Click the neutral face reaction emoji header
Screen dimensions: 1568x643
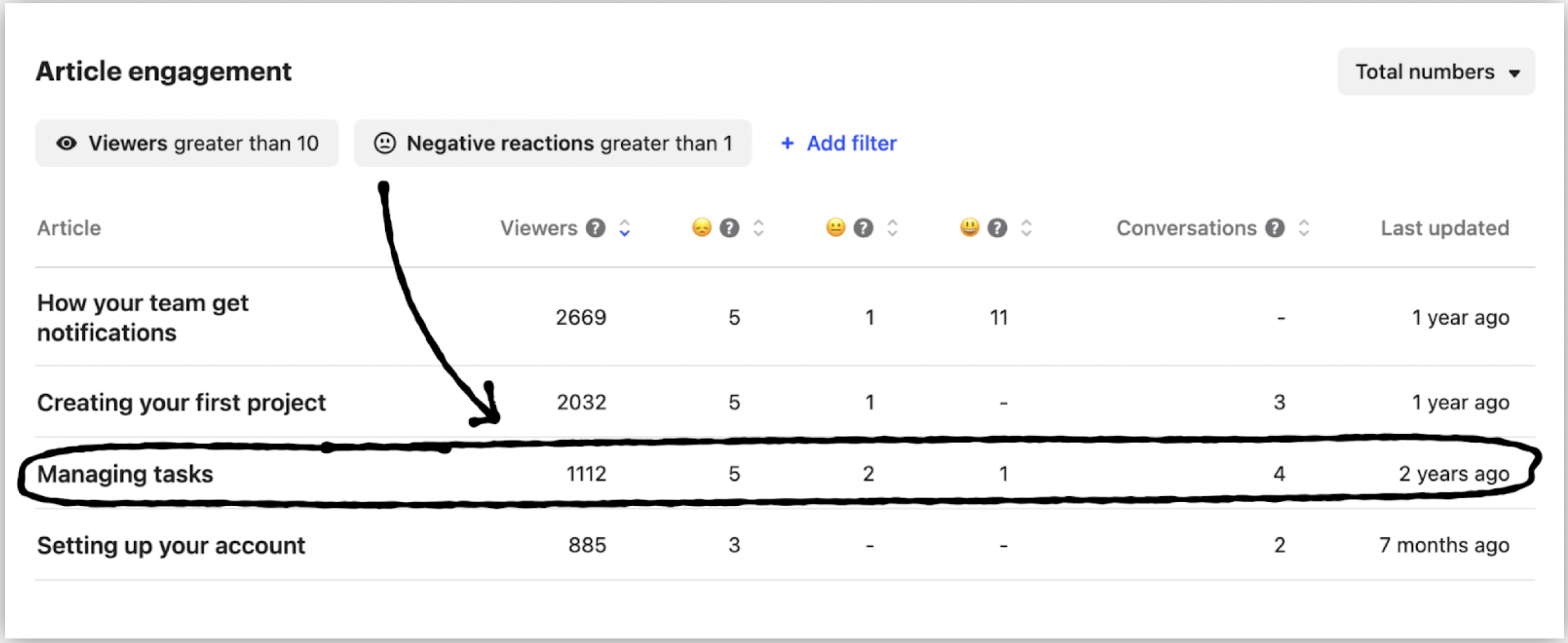click(x=835, y=228)
